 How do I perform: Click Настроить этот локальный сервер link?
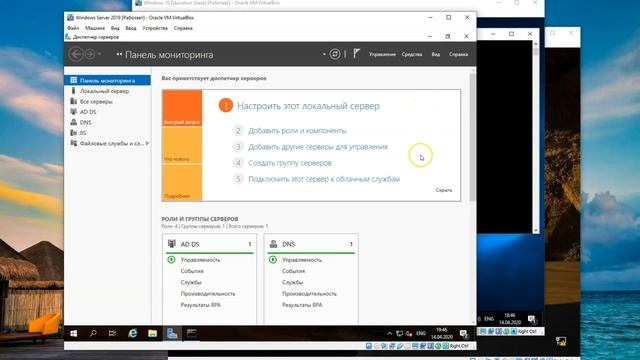(308, 106)
